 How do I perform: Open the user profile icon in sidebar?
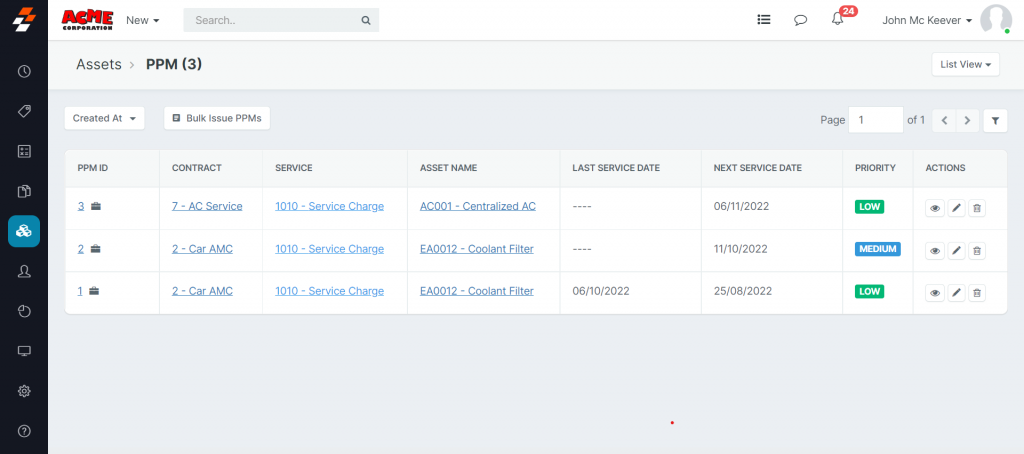coord(24,272)
